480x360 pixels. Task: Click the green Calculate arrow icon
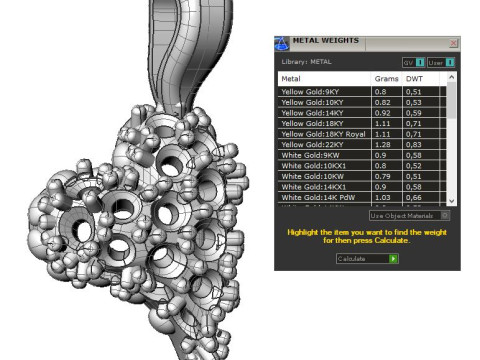[x=393, y=258]
